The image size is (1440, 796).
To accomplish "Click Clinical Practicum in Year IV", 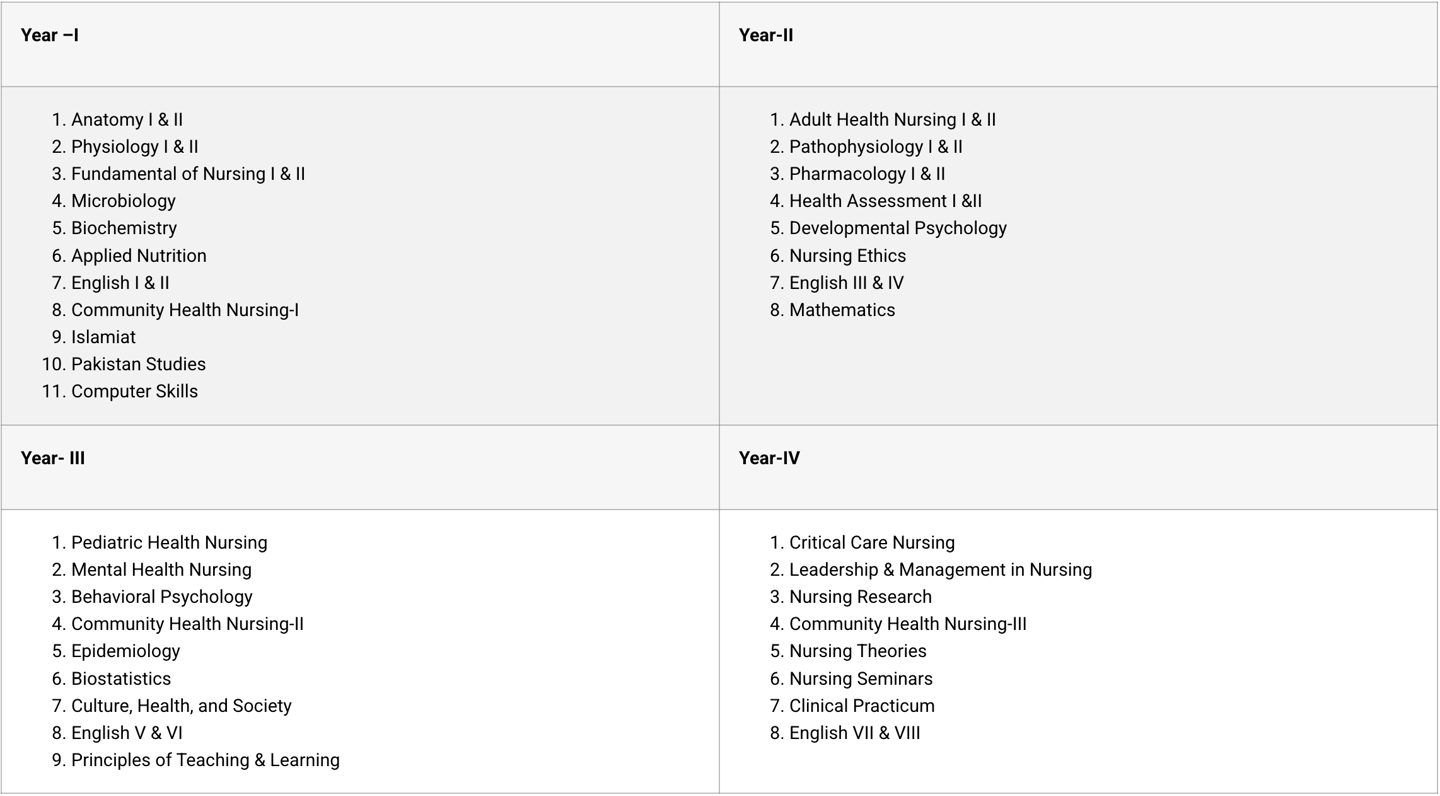I will [x=862, y=706].
